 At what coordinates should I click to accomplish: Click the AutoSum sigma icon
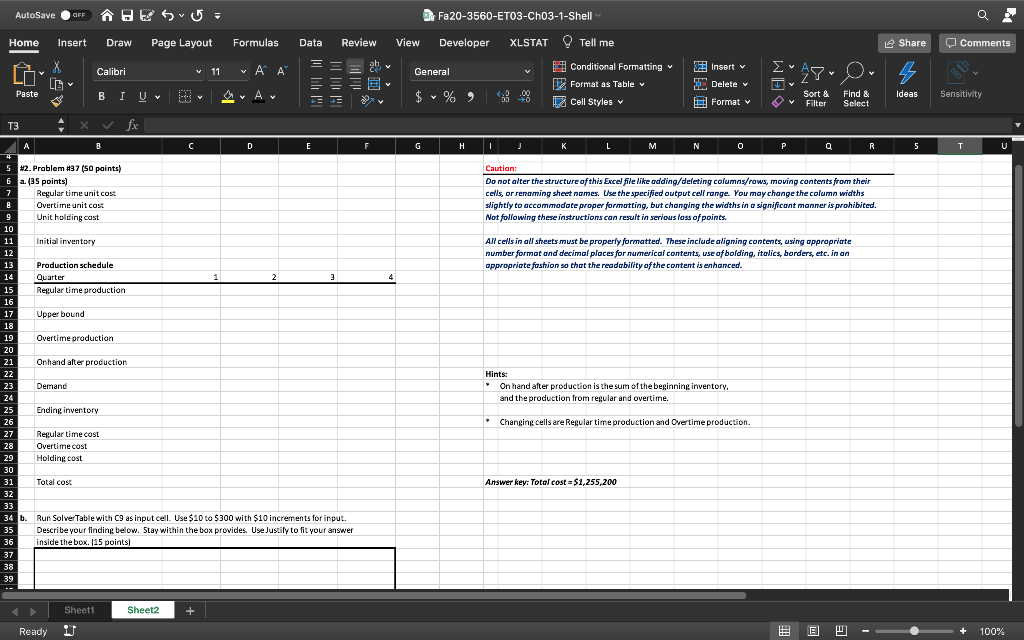(779, 67)
